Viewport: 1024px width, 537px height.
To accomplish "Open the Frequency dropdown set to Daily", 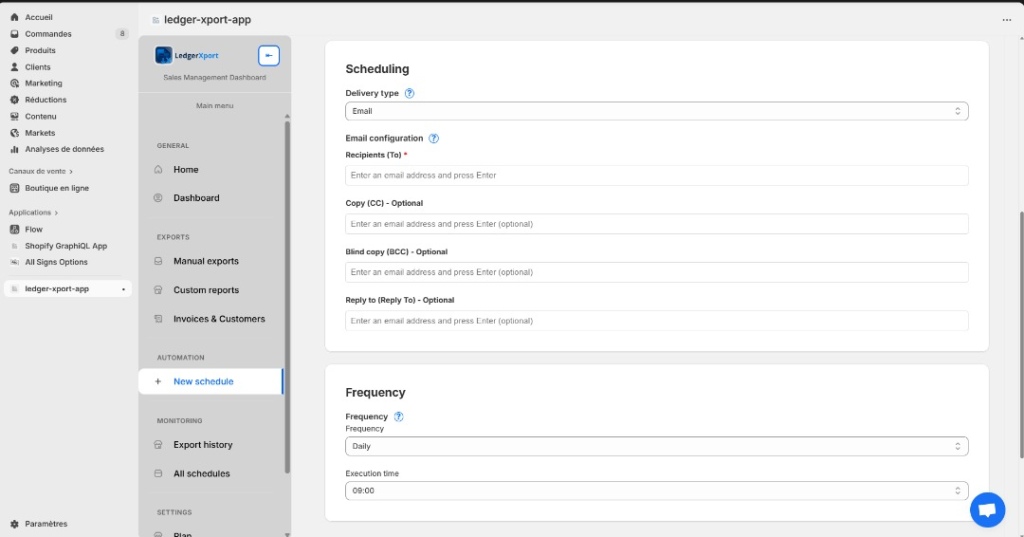I will click(656, 446).
